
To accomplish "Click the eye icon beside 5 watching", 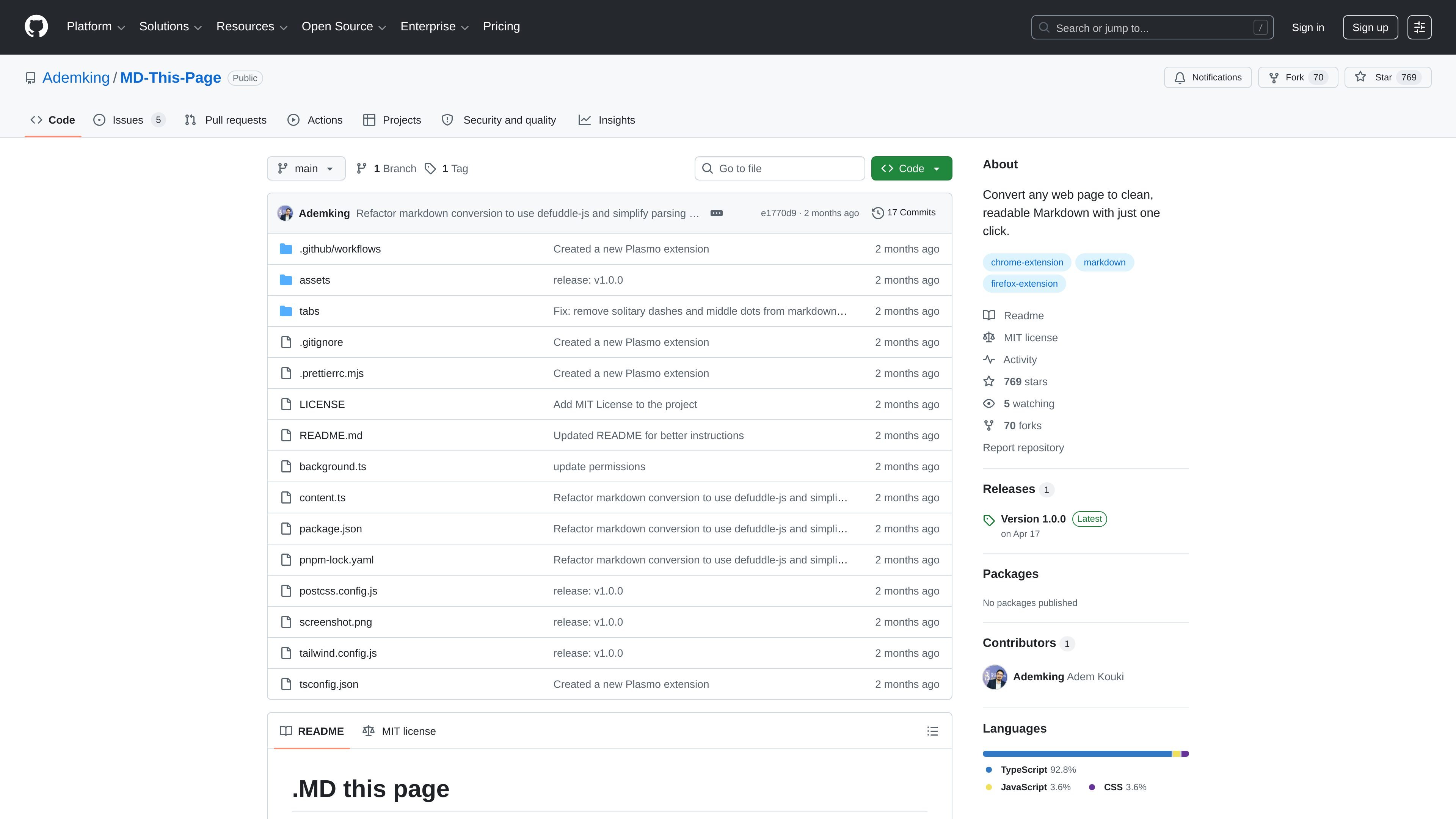I will coord(988,403).
